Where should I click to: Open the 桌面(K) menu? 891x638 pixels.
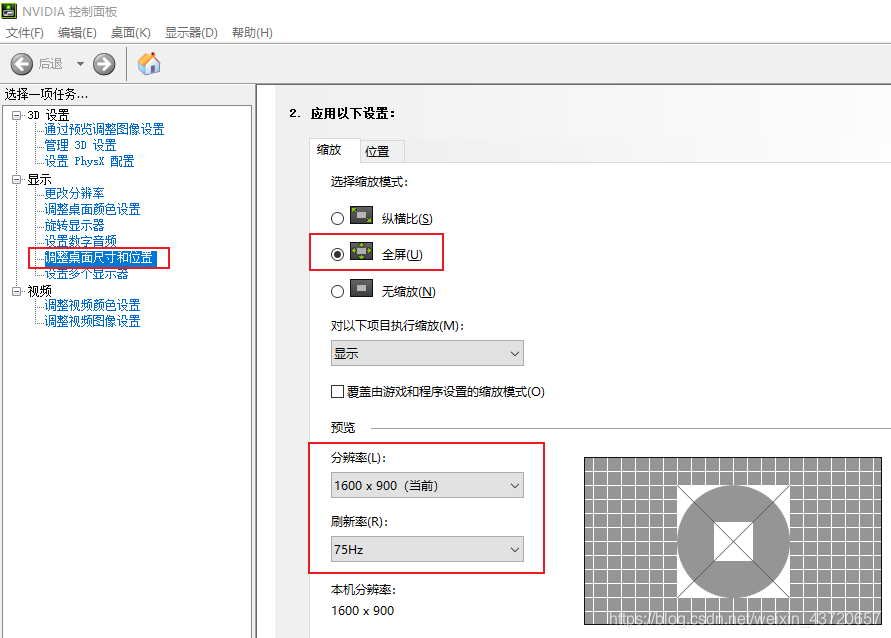coord(131,32)
